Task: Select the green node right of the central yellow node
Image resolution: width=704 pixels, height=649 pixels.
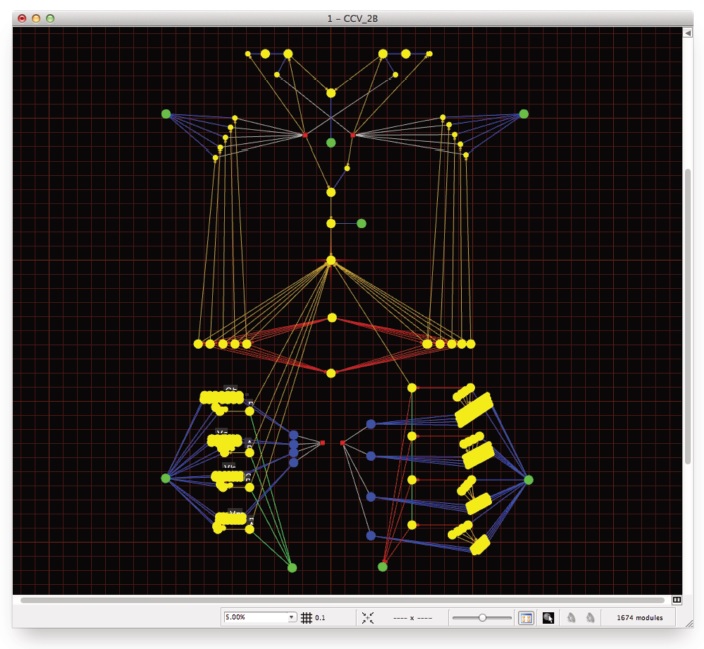Action: pyautogui.click(x=361, y=223)
